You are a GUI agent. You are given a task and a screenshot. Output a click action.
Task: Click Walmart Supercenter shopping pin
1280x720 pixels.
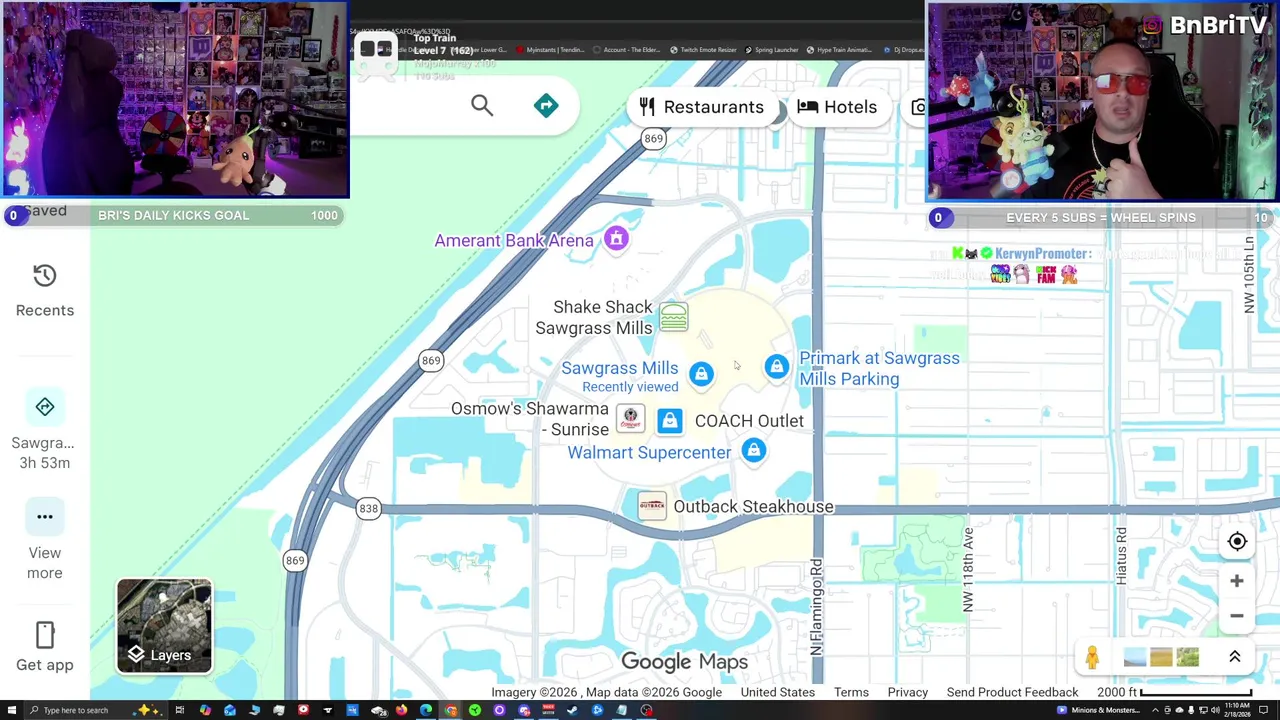(753, 451)
